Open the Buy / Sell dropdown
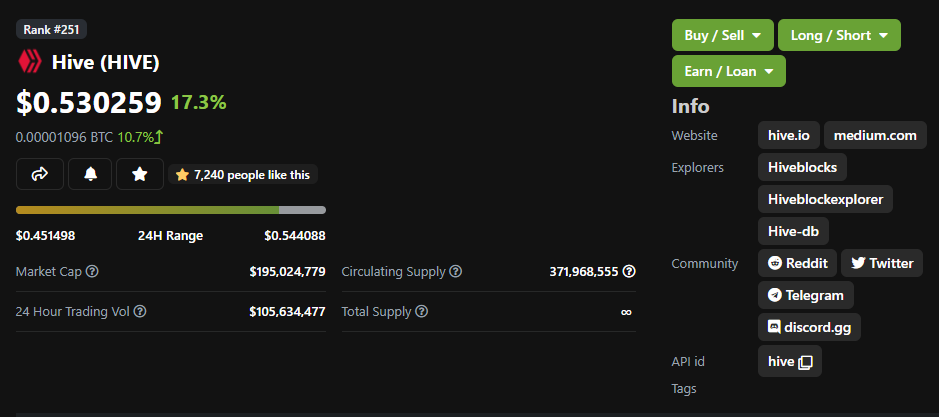939x417 pixels. [x=723, y=35]
